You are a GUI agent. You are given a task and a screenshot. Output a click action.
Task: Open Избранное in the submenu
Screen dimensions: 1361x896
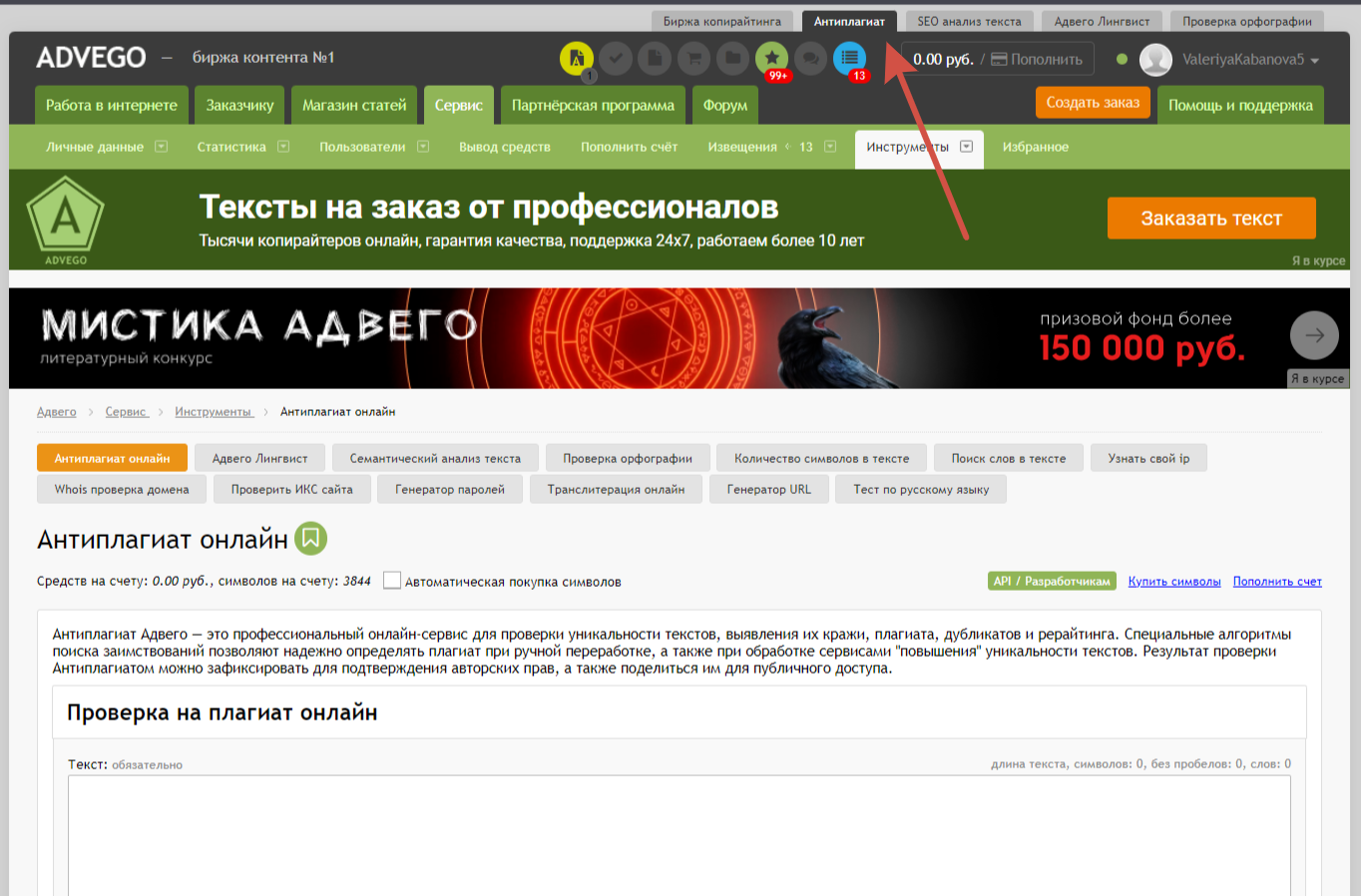[1035, 147]
